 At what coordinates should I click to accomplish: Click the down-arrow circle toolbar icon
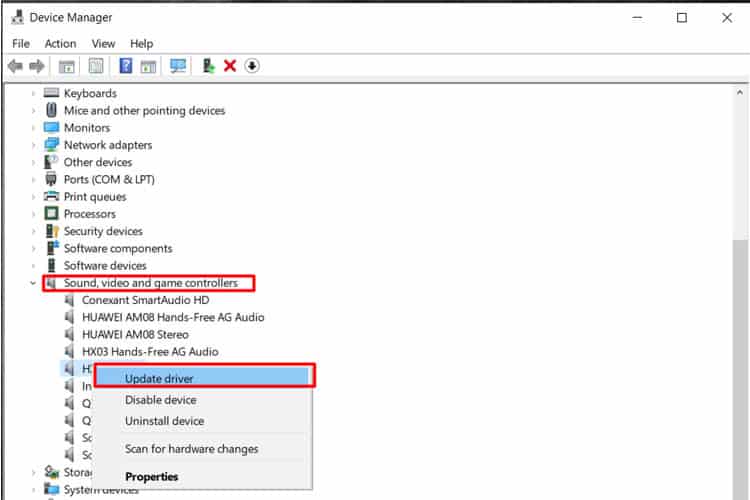click(x=252, y=66)
